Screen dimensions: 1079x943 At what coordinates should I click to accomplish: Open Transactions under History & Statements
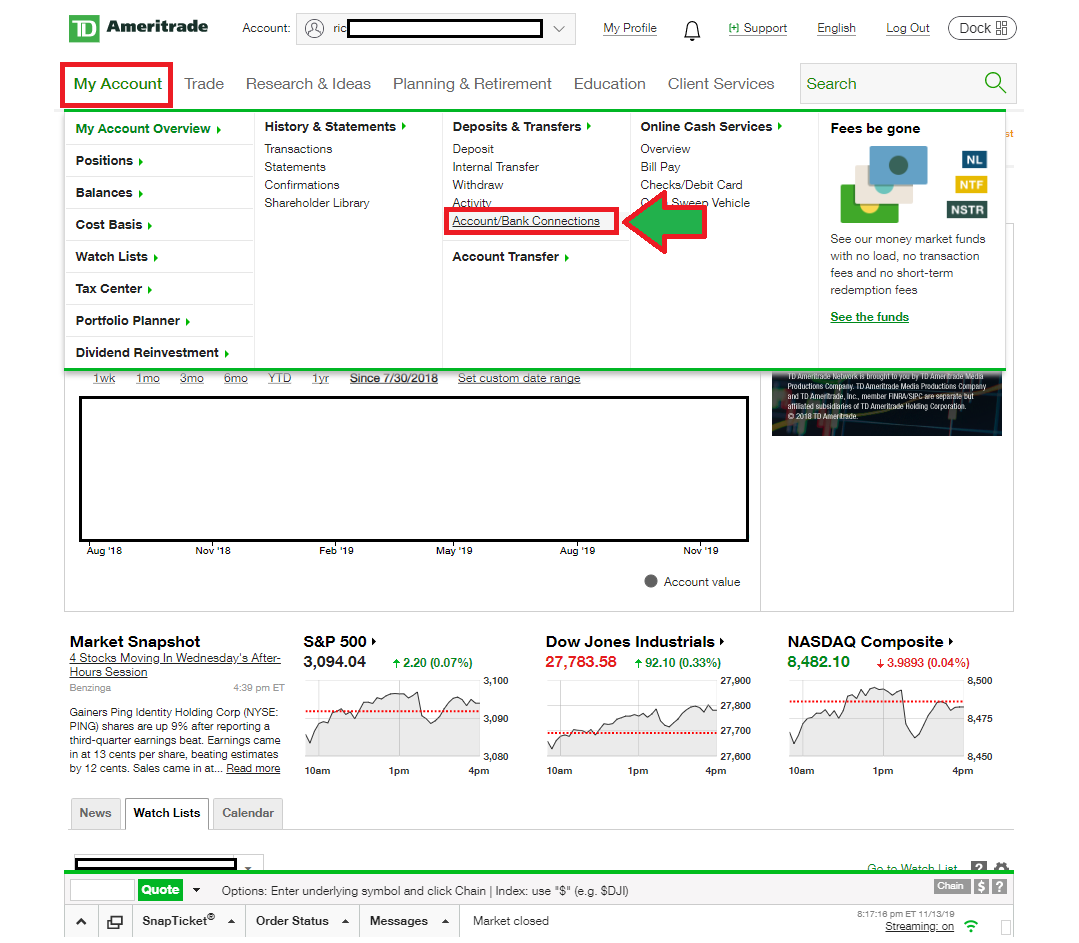298,149
